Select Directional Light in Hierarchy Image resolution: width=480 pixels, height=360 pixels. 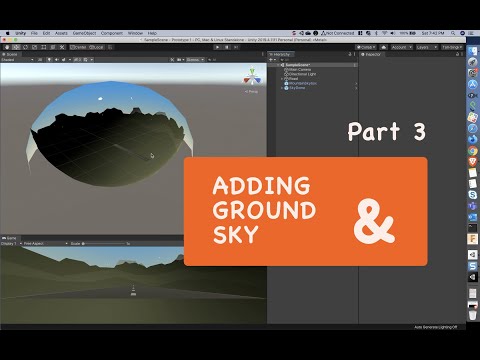pyautogui.click(x=300, y=74)
